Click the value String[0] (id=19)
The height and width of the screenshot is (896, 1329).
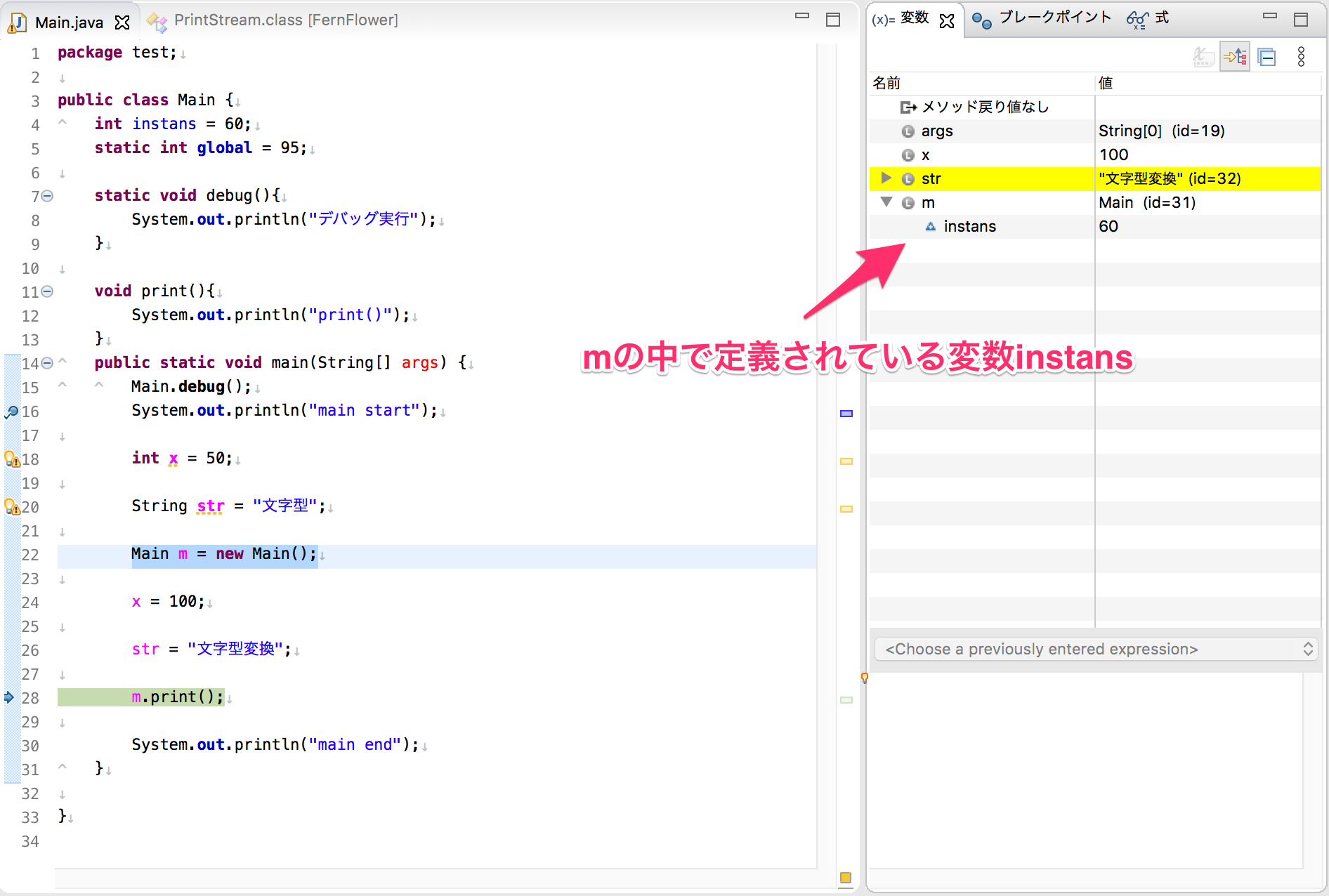pos(1161,131)
